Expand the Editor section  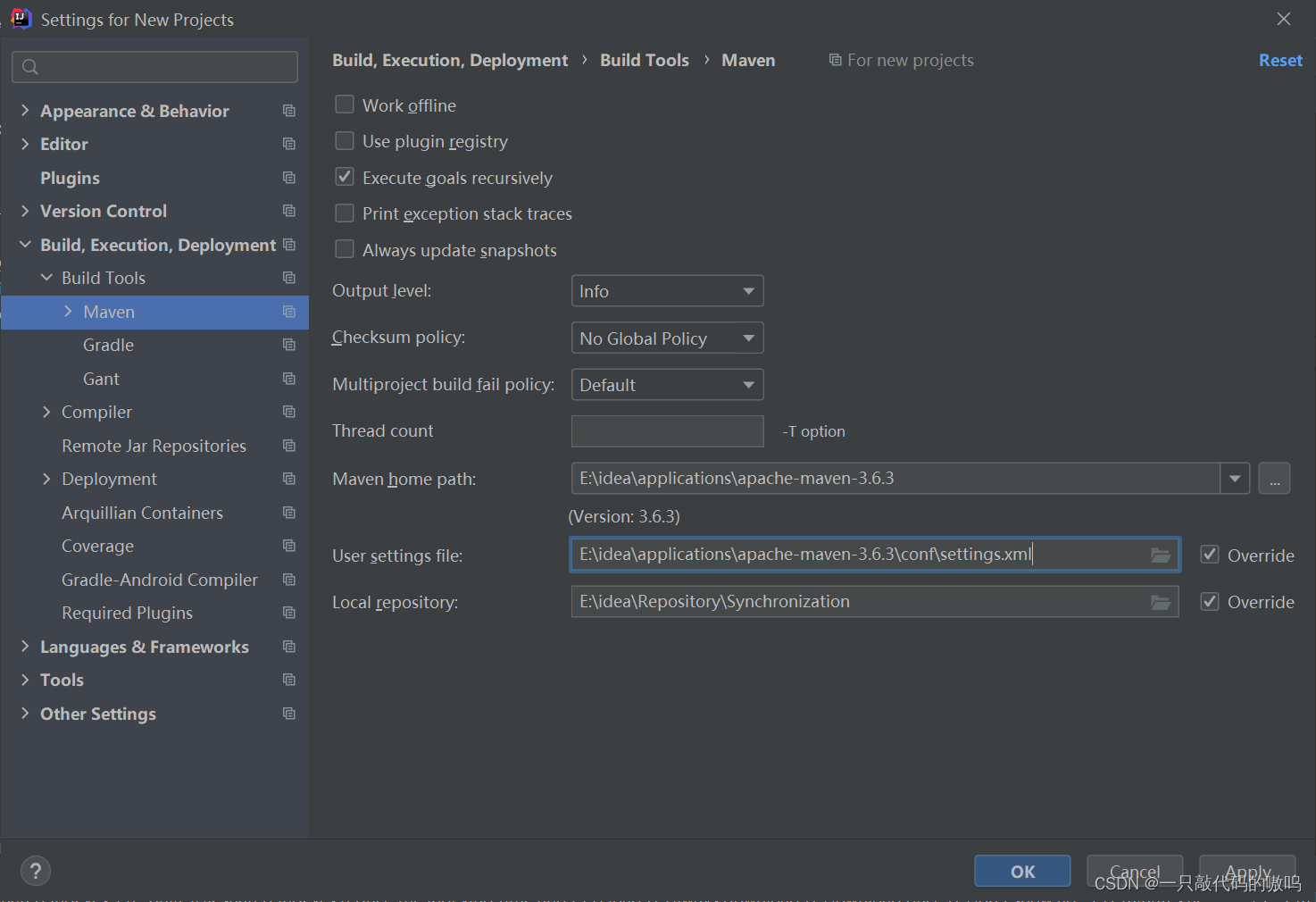(x=25, y=144)
